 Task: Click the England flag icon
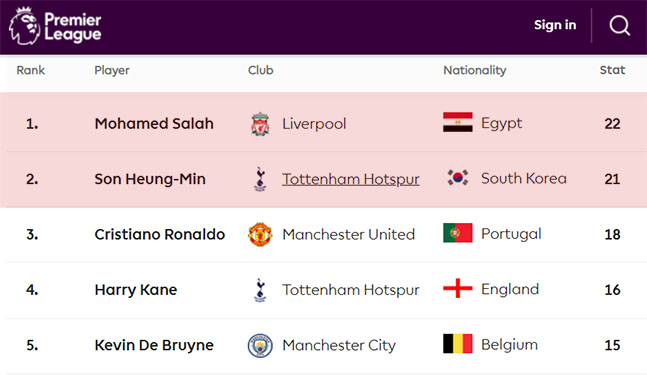(x=458, y=288)
